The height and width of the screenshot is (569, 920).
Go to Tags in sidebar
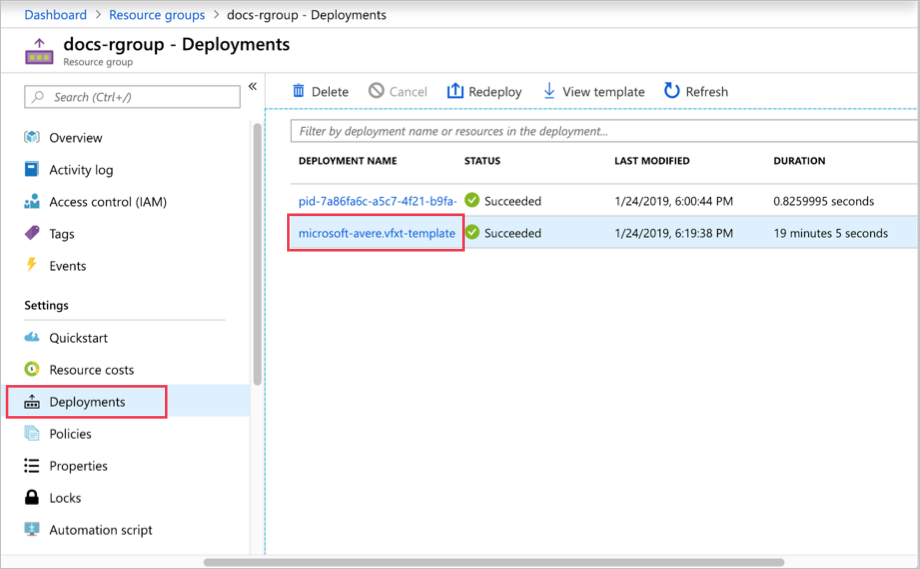point(62,234)
